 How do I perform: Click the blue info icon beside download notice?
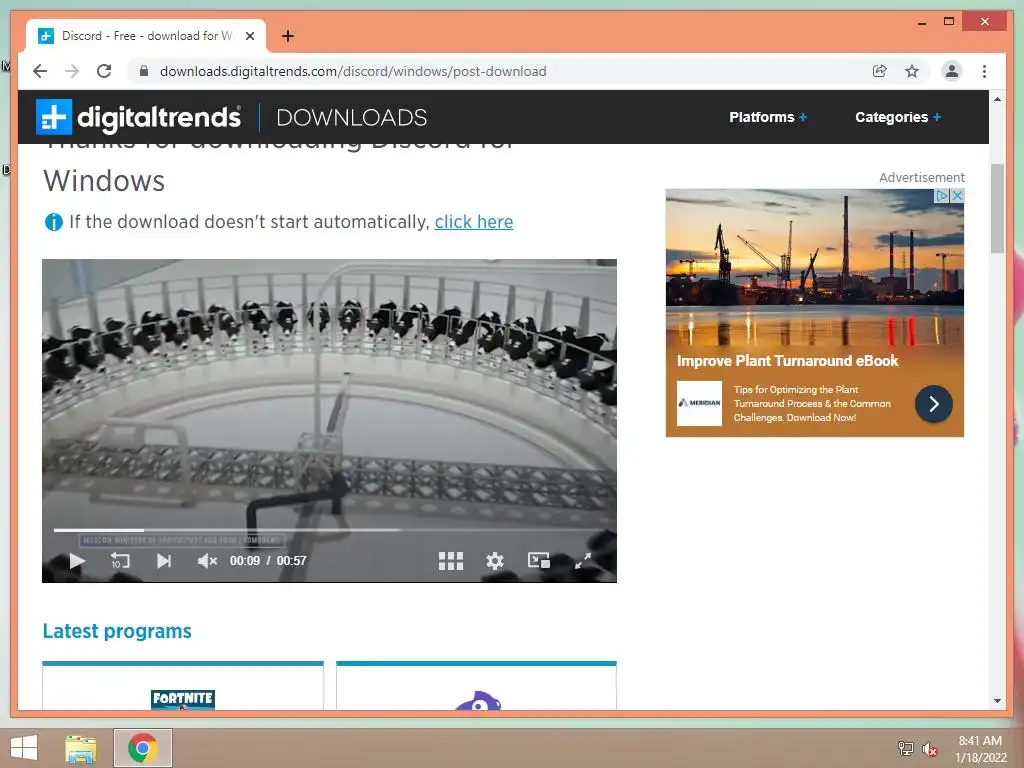(x=54, y=222)
